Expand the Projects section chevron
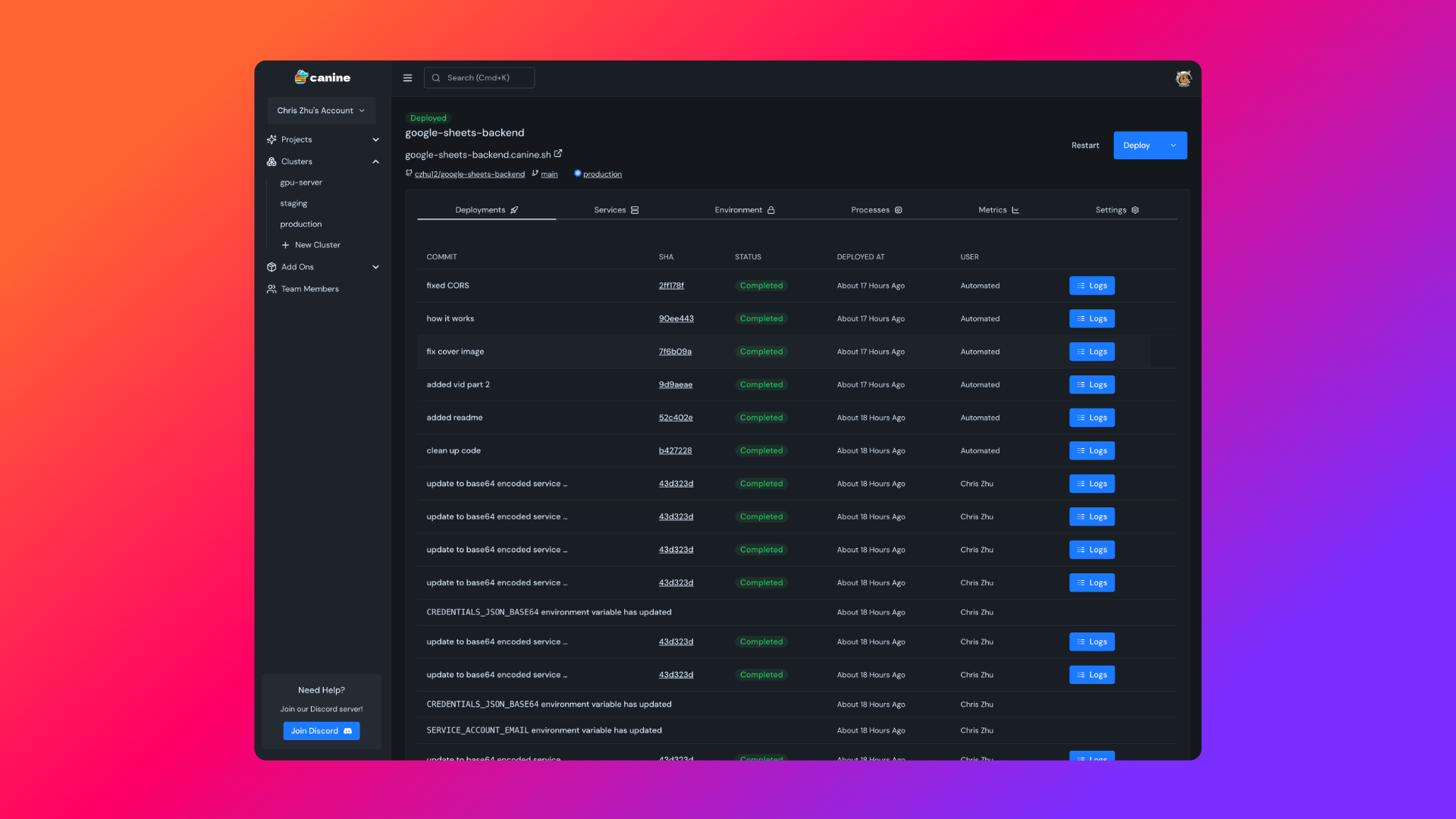This screenshot has width=1456, height=819. pos(375,140)
